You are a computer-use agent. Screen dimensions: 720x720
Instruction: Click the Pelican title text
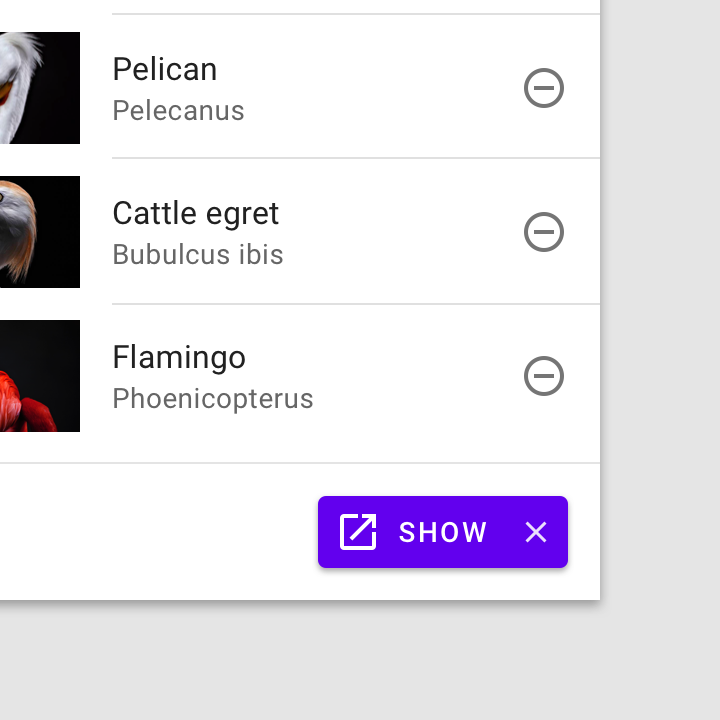[165, 69]
